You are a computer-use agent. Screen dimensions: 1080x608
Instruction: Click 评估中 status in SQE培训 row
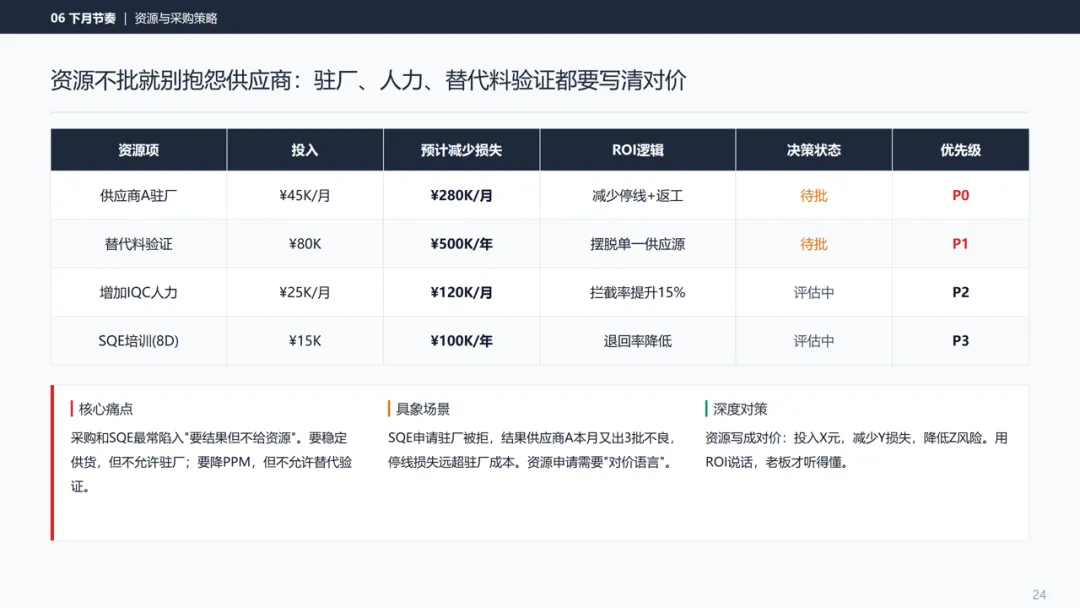(x=813, y=341)
